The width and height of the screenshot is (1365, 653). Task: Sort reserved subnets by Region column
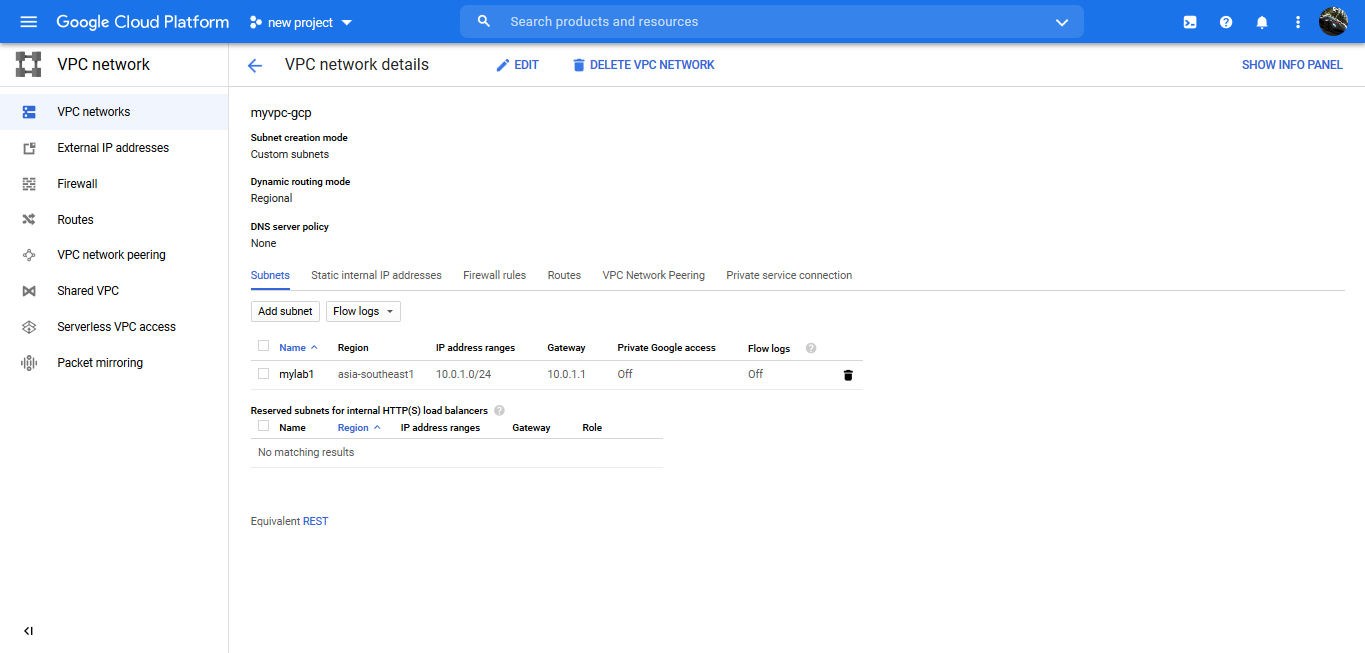coord(359,428)
